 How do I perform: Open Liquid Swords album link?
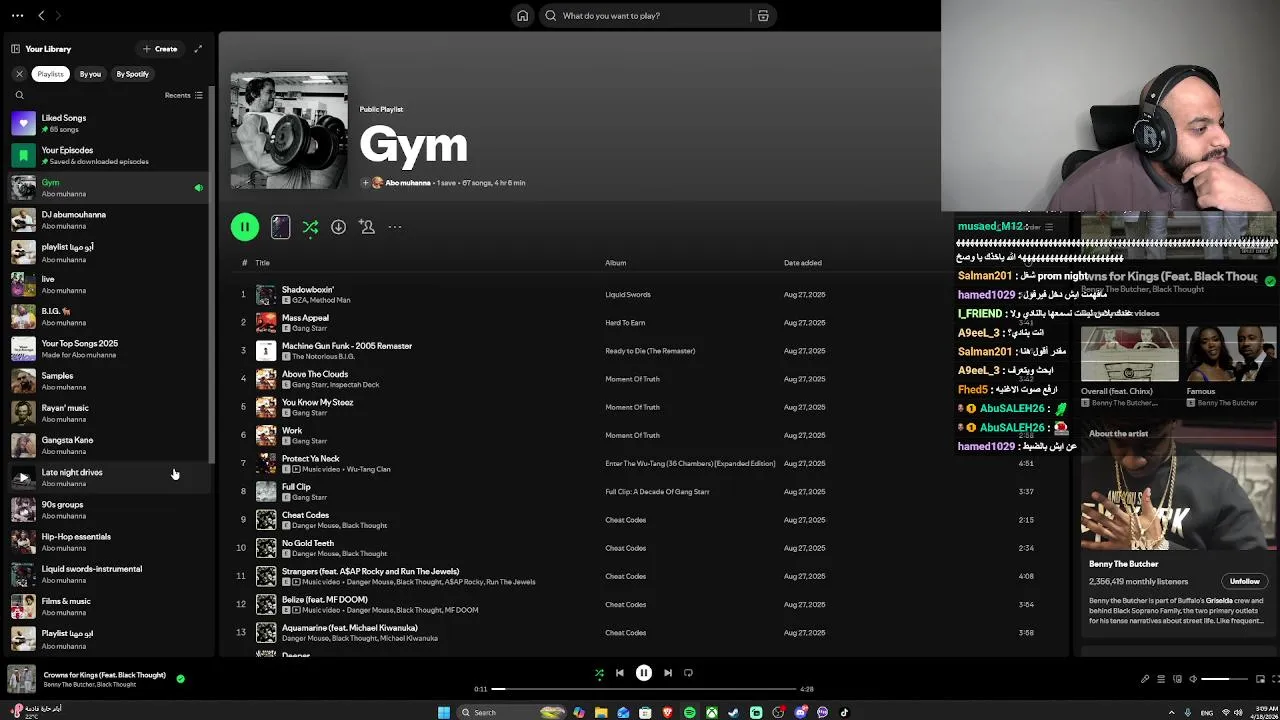click(628, 295)
